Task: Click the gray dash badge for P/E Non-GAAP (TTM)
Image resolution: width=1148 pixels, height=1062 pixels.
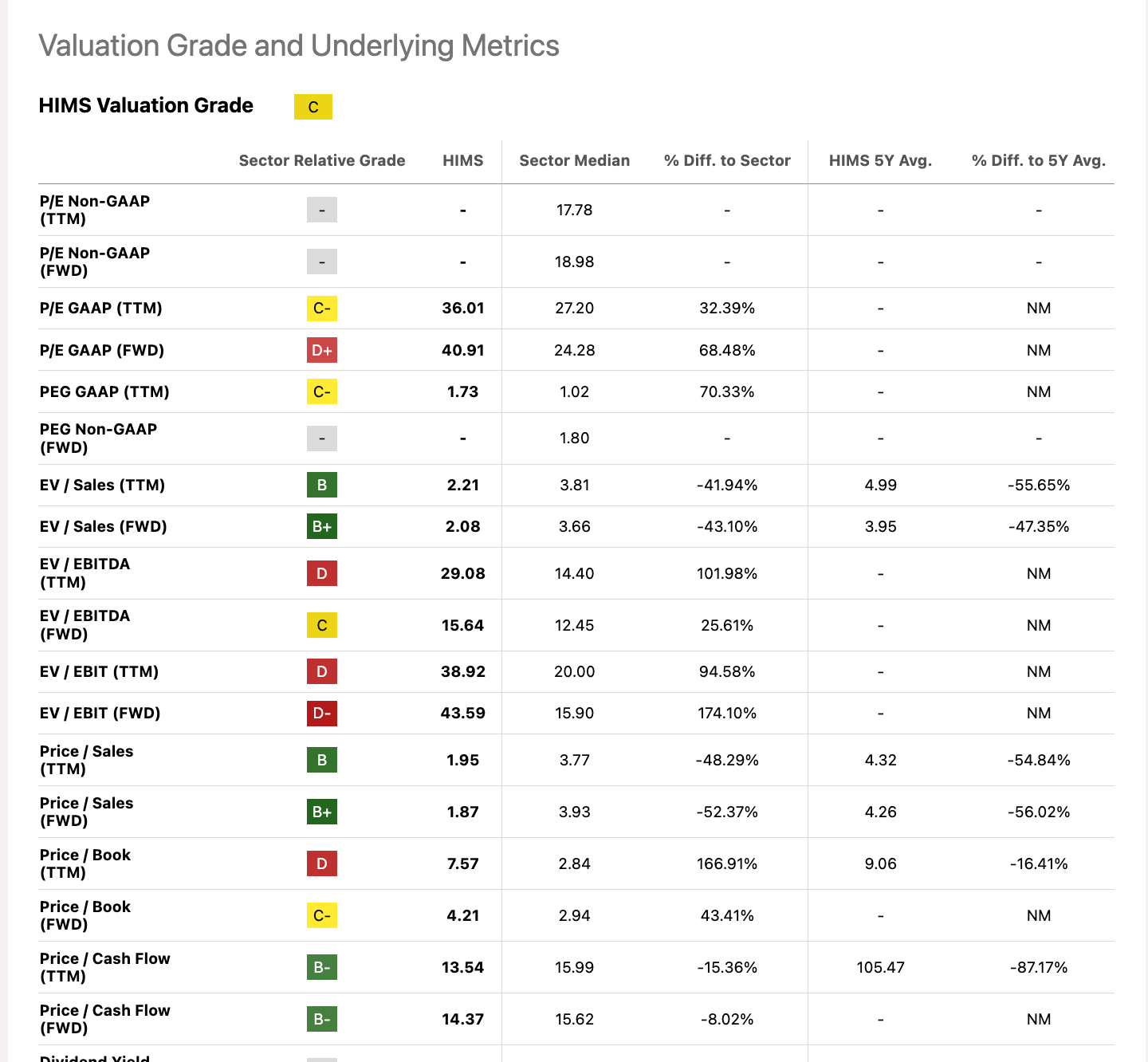Action: (322, 210)
